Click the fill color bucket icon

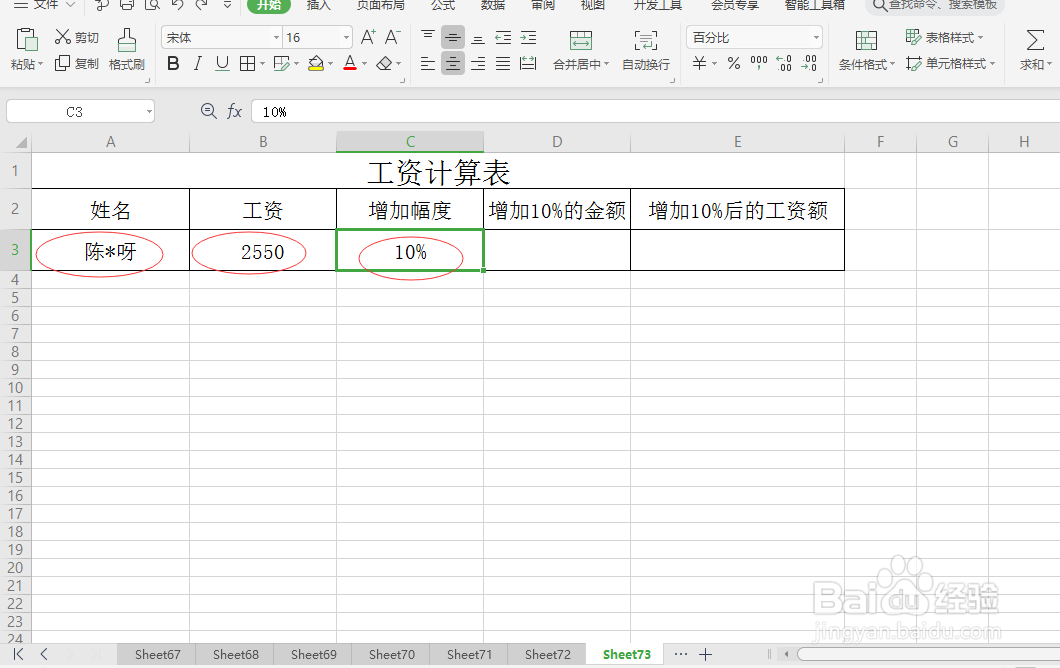(315, 64)
